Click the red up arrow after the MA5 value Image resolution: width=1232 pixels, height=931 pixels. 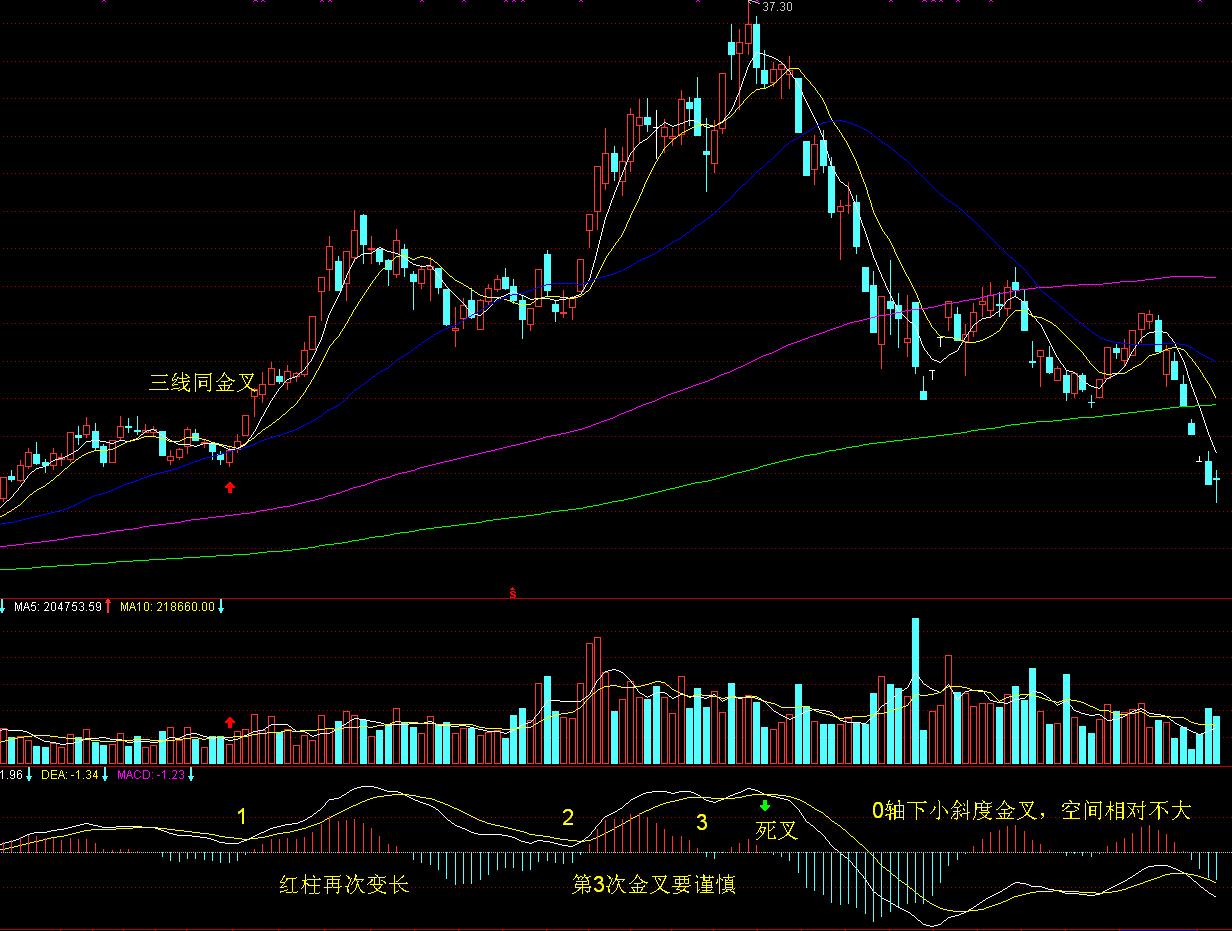(109, 606)
